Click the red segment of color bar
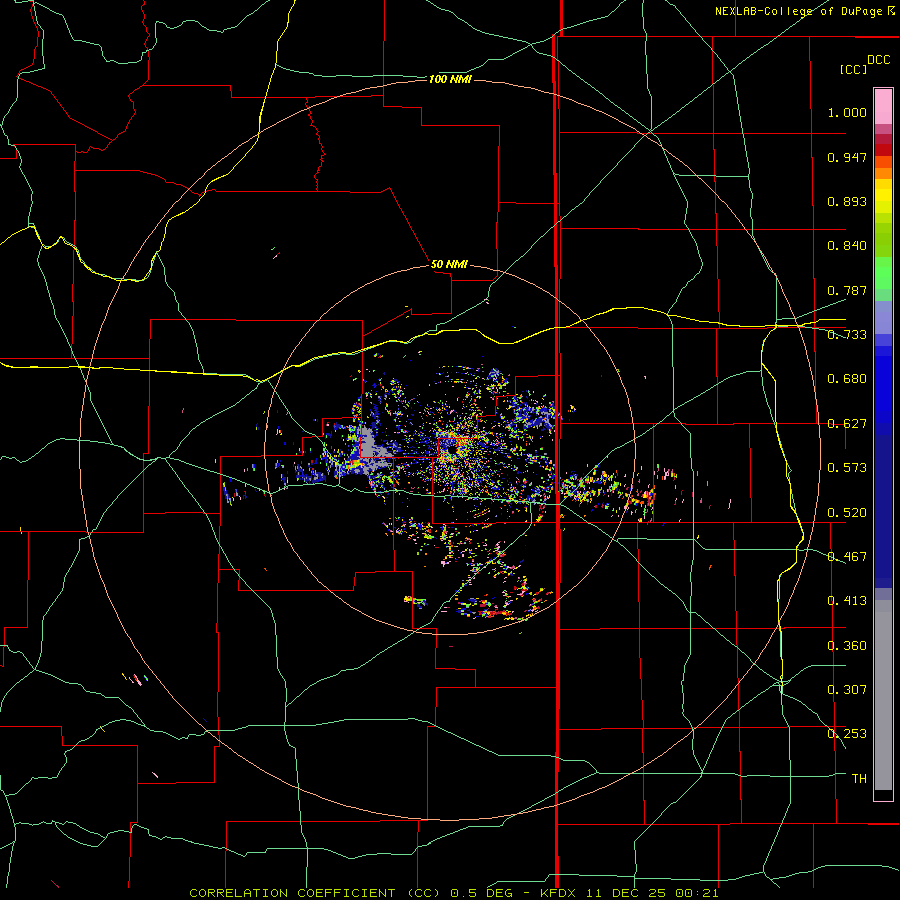This screenshot has height=900, width=900. click(883, 150)
